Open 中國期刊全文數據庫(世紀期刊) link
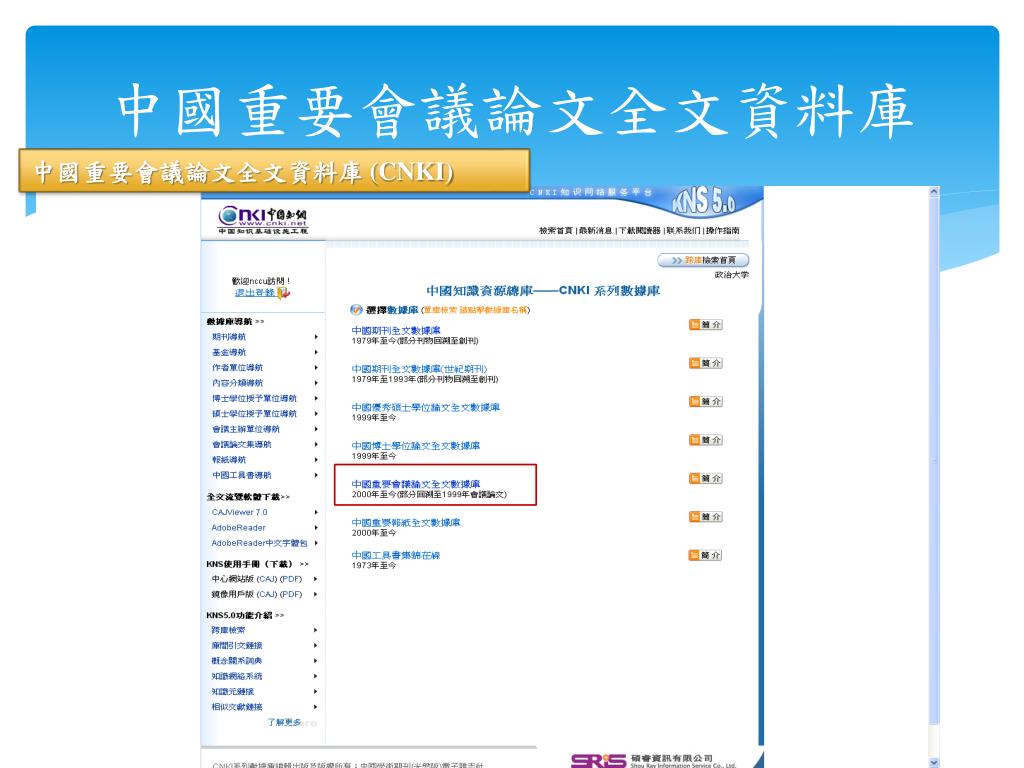Image resolution: width=1024 pixels, height=768 pixels. tap(419, 369)
